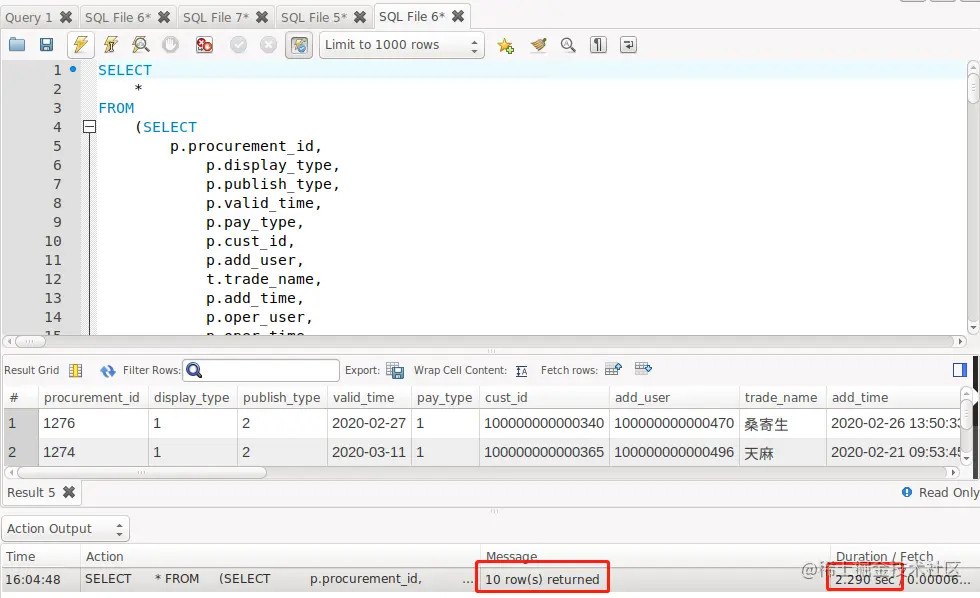Sort by trade_name column header
This screenshot has height=598, width=980.
click(781, 397)
